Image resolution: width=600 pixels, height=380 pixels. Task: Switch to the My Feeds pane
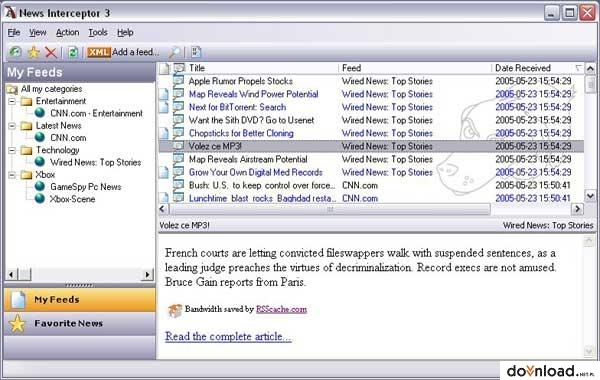tap(80, 300)
